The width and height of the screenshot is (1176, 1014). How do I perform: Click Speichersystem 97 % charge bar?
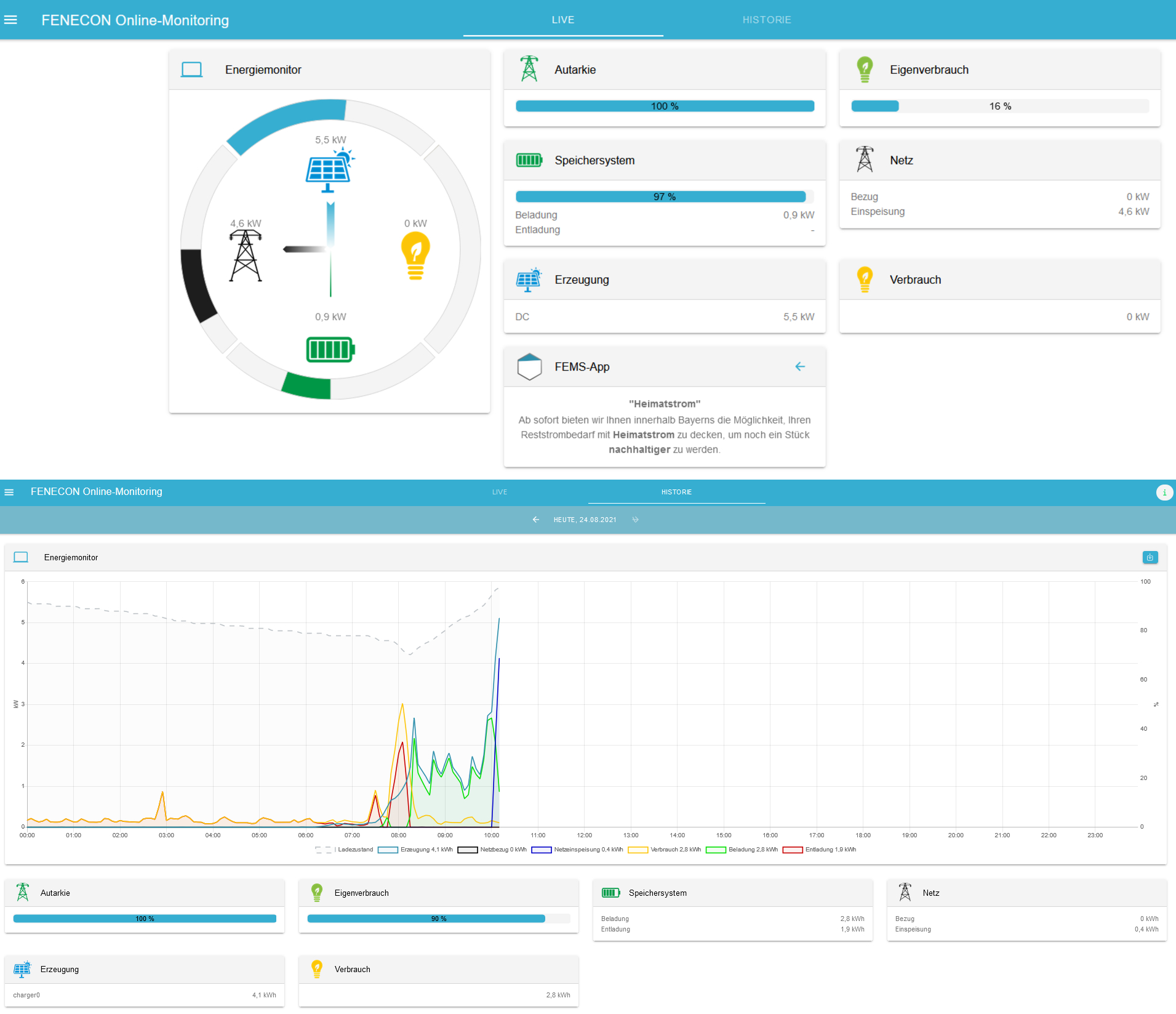coord(665,196)
